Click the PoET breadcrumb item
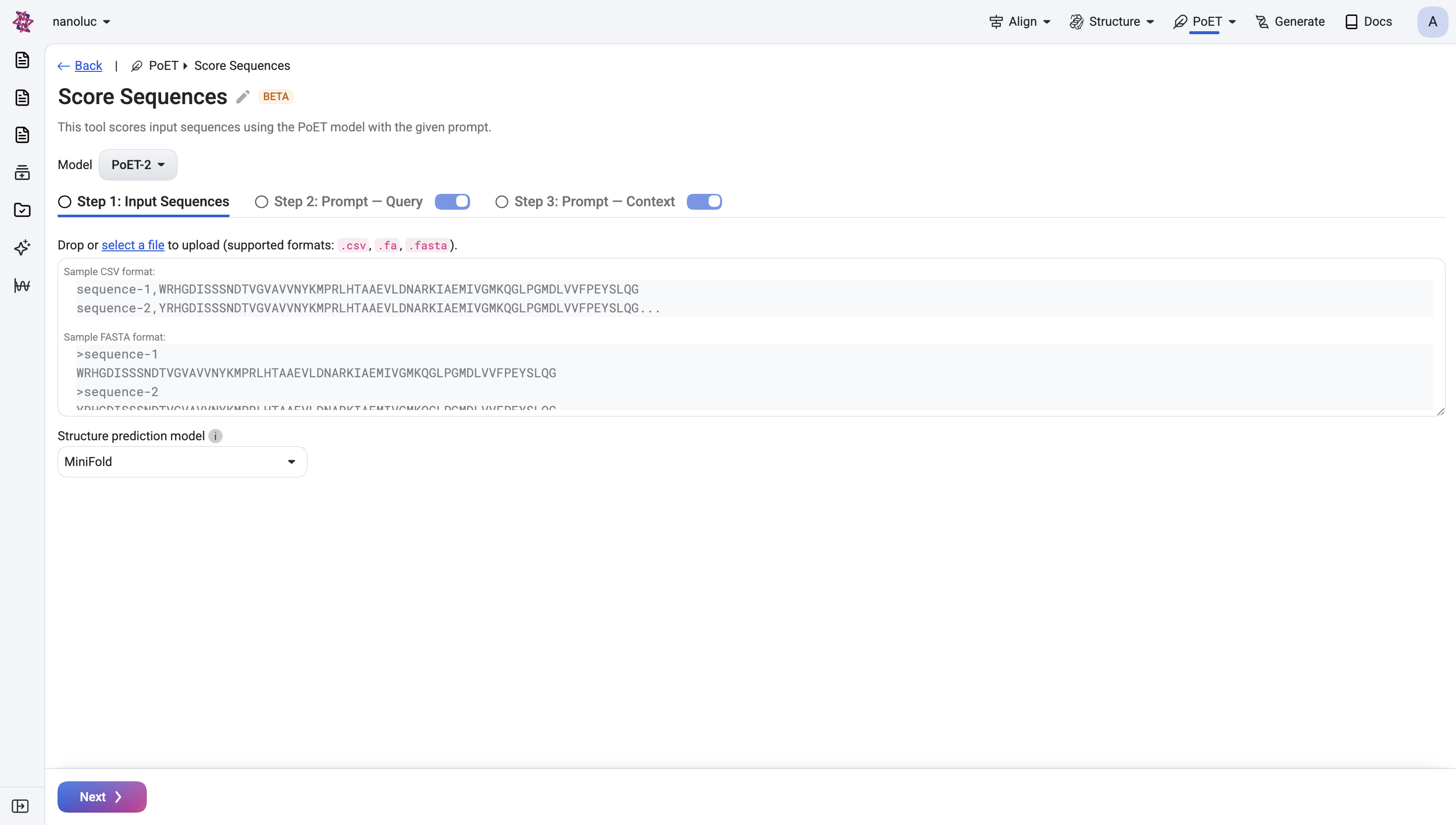This screenshot has height=825, width=1456. pyautogui.click(x=155, y=66)
